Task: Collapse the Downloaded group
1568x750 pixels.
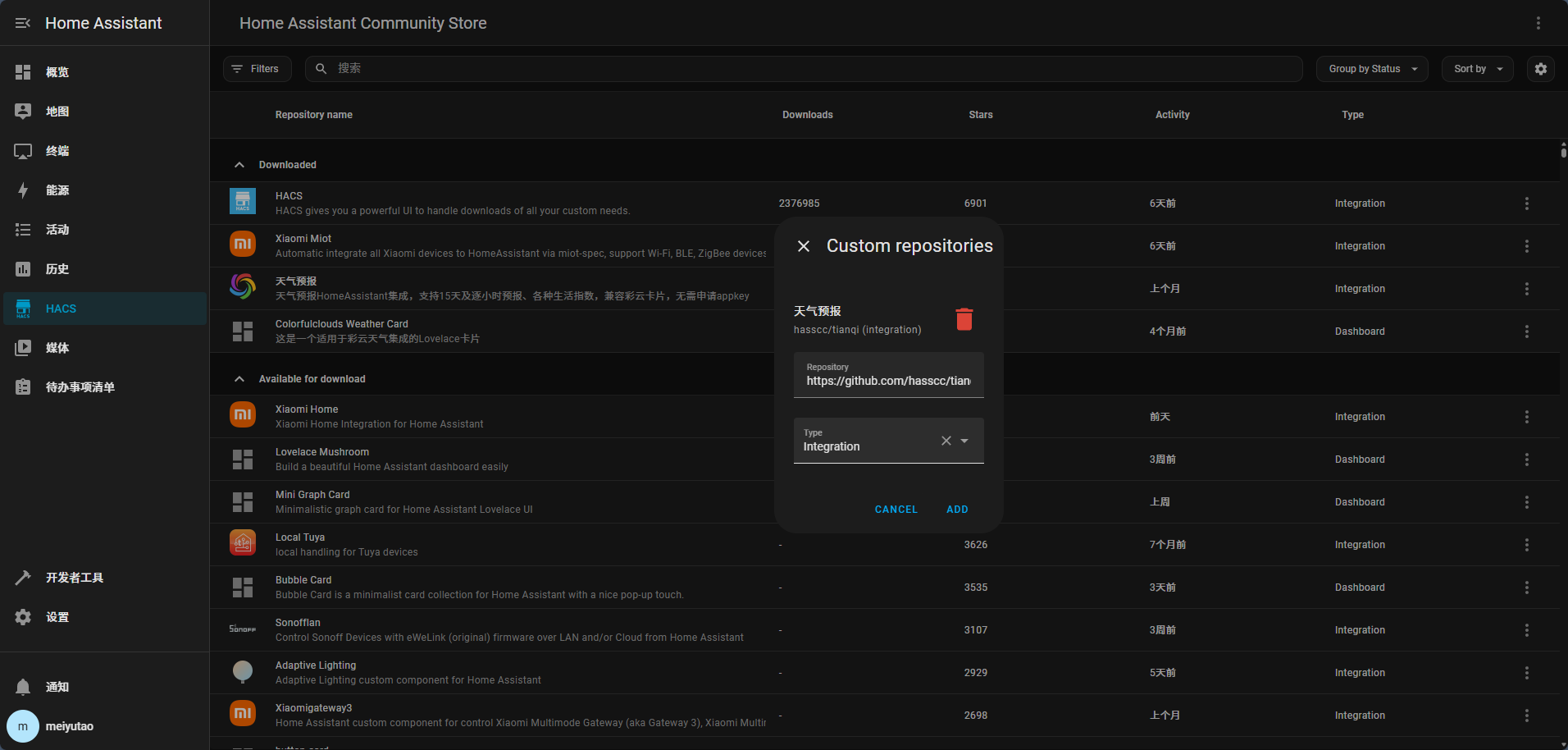Action: point(239,165)
